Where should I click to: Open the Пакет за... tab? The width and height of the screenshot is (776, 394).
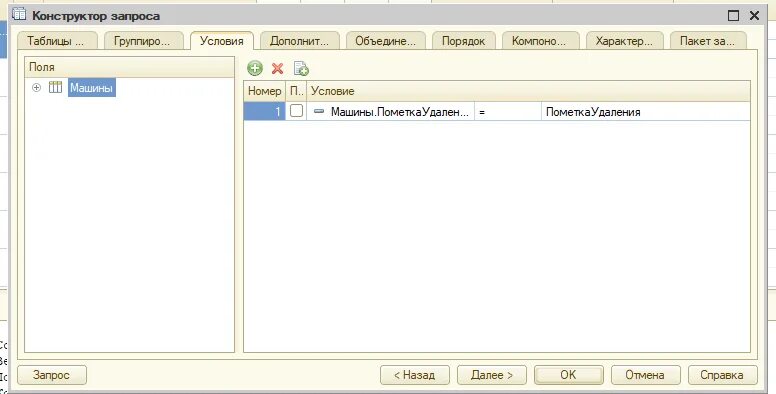point(708,41)
